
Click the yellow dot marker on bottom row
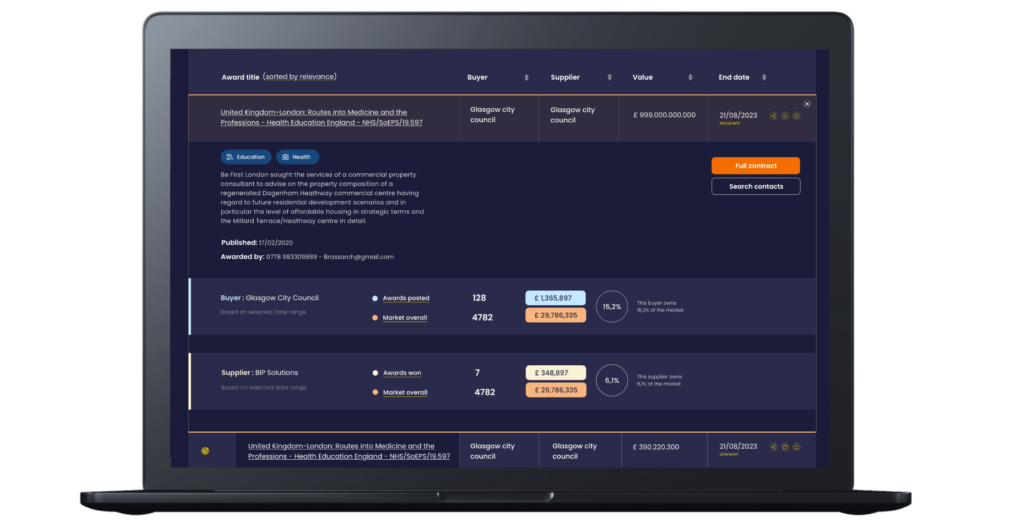pyautogui.click(x=205, y=451)
